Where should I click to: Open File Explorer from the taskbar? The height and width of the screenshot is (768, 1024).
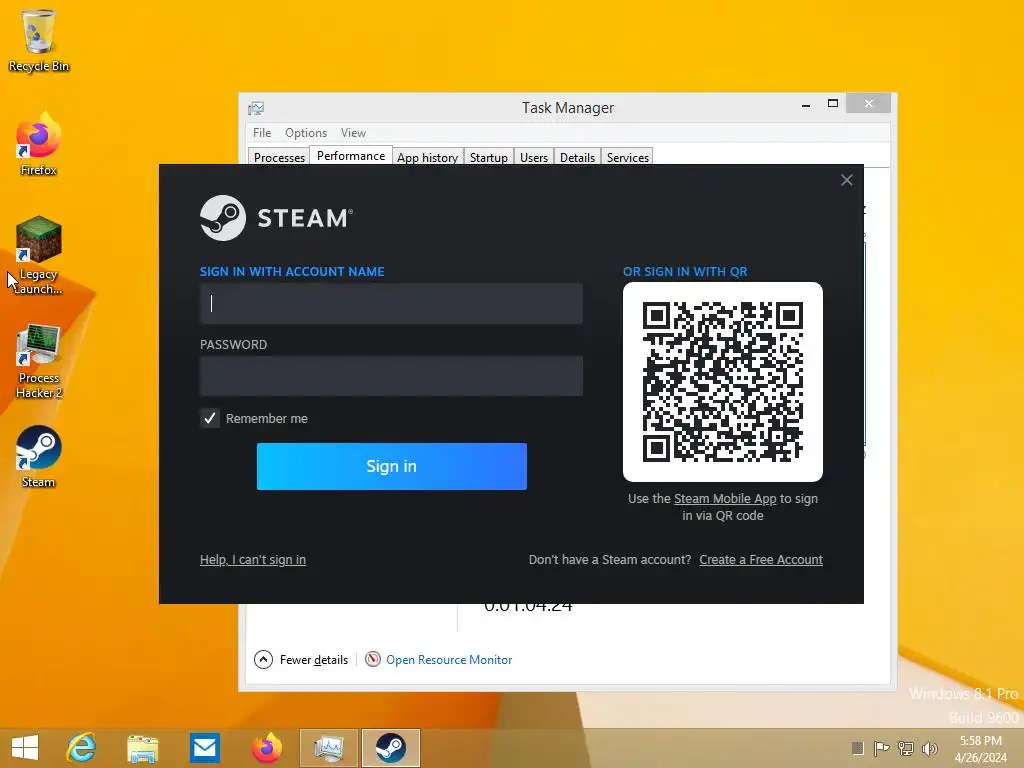pos(142,748)
